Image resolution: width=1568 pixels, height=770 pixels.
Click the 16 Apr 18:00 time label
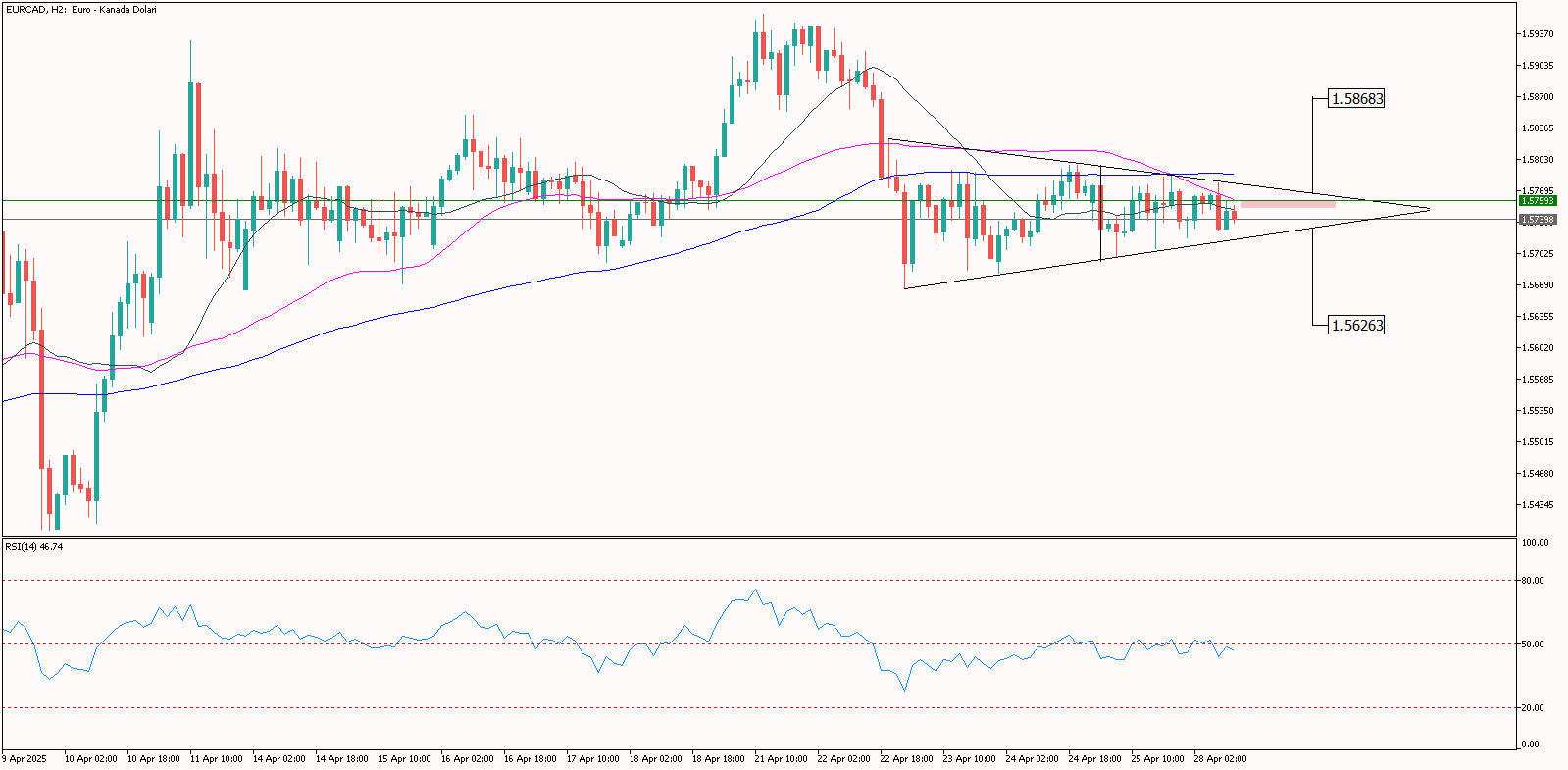(531, 759)
